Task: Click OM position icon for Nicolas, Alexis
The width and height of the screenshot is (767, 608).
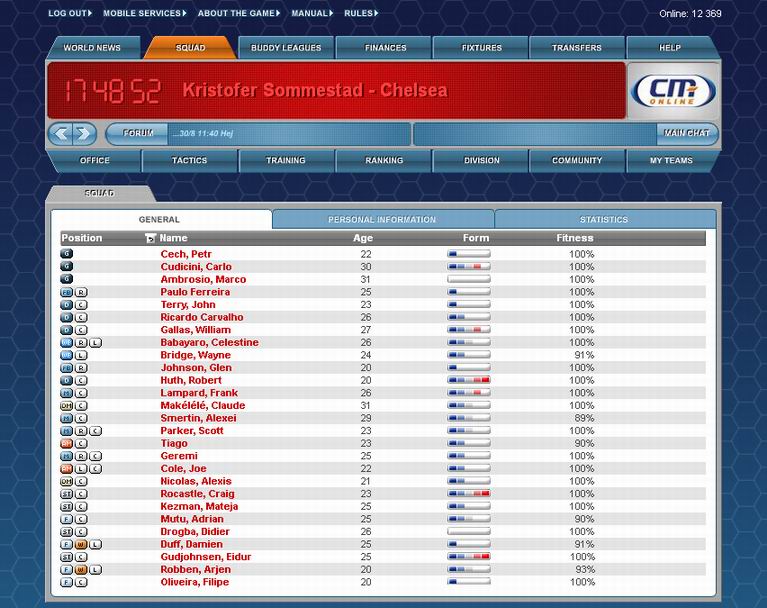Action: coord(67,481)
